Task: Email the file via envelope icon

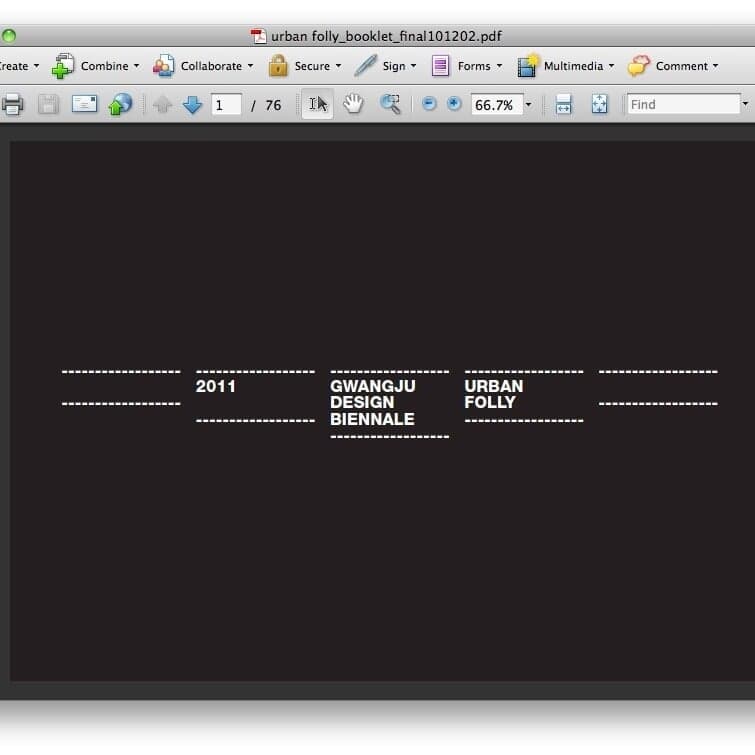Action: [84, 104]
